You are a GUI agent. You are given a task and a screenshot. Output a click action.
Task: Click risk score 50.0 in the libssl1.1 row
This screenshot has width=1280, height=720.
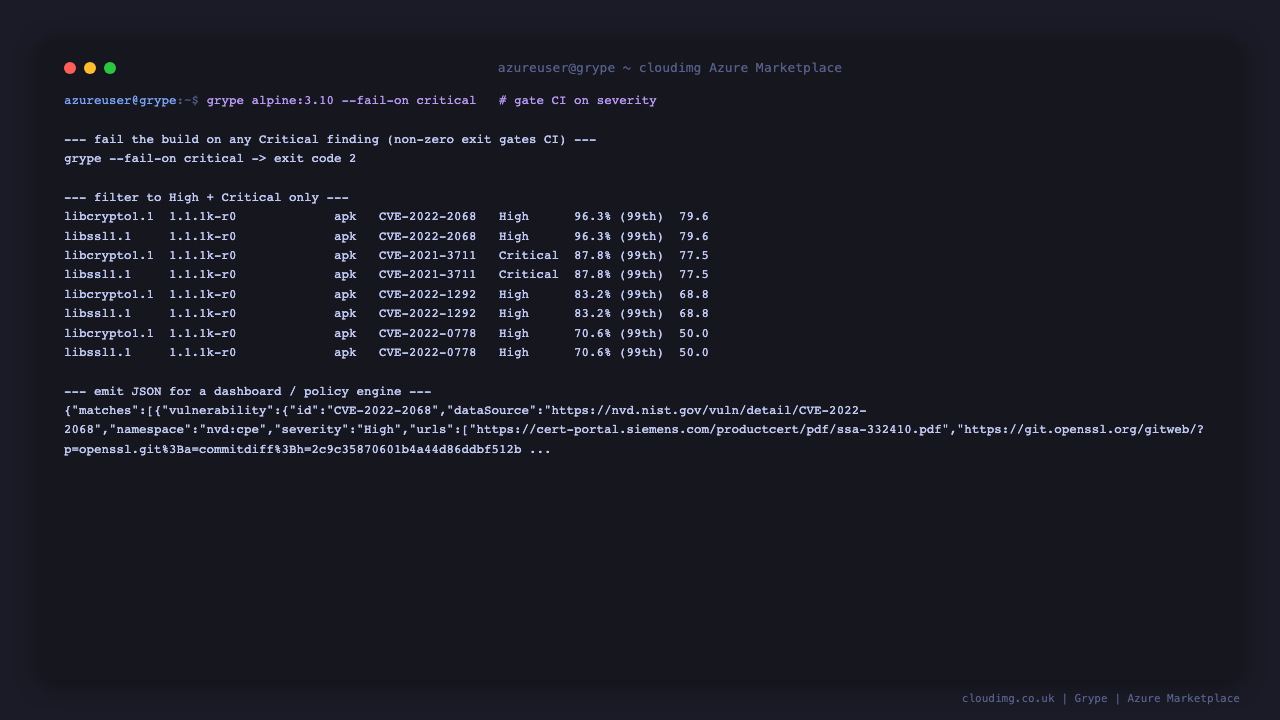click(x=694, y=353)
